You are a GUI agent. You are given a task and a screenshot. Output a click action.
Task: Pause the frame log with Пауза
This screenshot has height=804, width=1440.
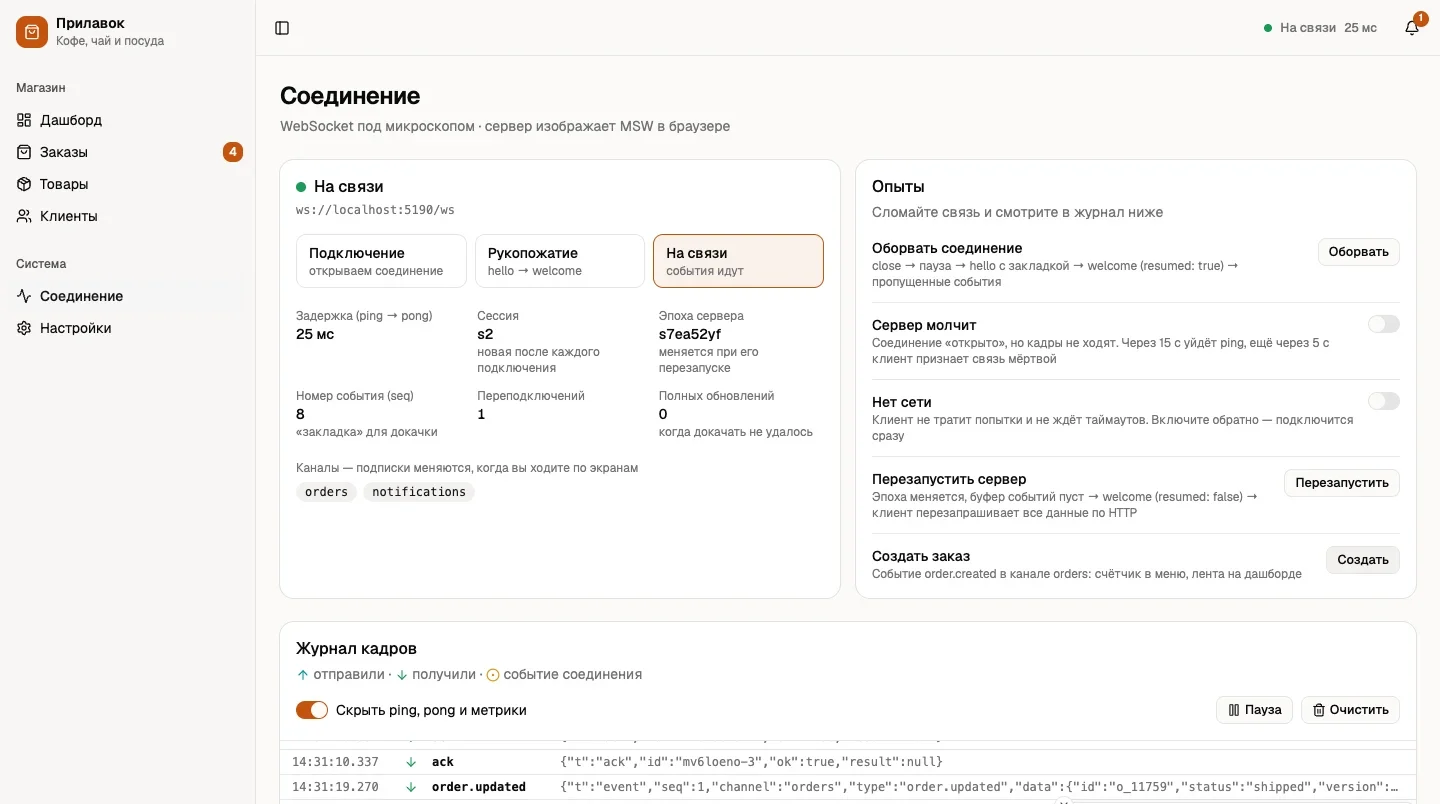1255,710
